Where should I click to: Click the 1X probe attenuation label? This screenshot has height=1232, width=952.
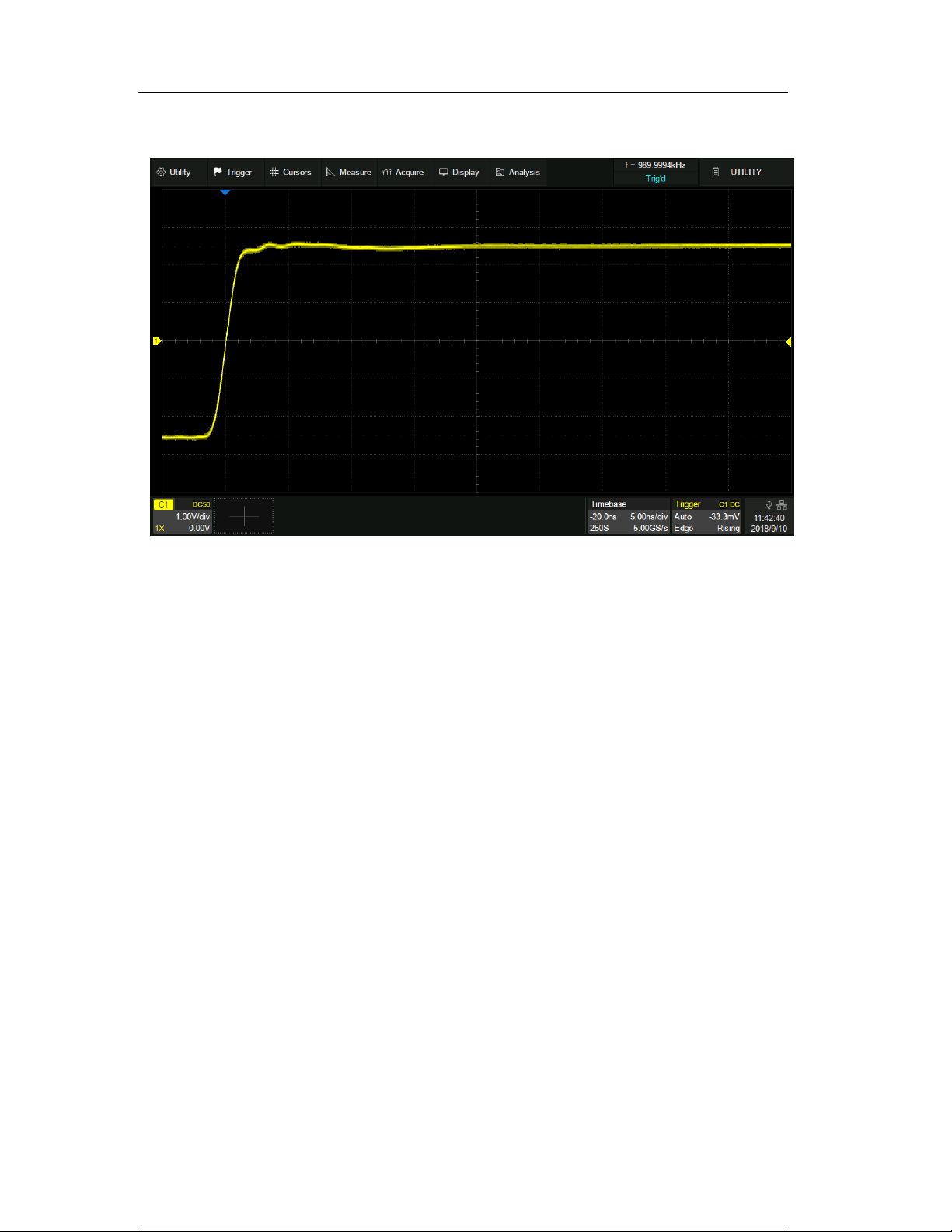click(x=159, y=529)
